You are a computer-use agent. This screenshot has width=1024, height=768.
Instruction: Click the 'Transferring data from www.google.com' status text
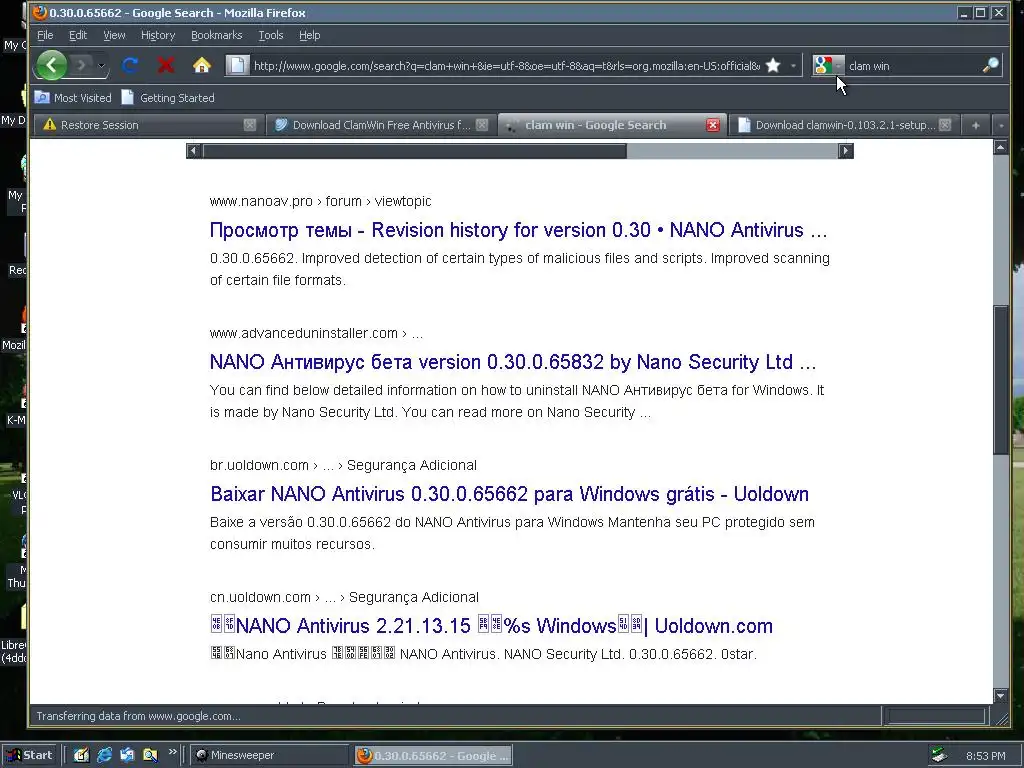(x=138, y=716)
